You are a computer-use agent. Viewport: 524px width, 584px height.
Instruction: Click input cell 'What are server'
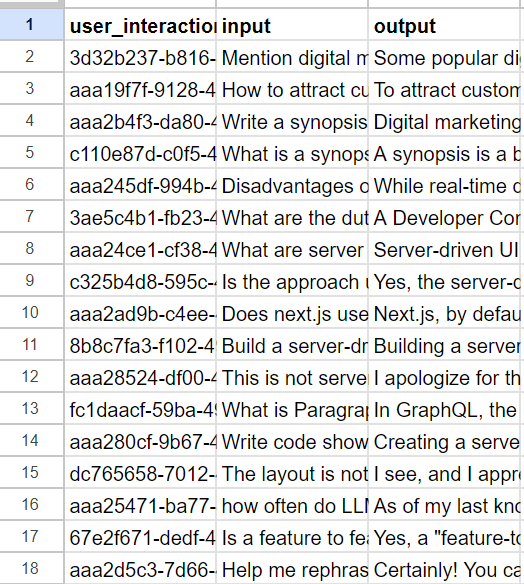(x=292, y=249)
